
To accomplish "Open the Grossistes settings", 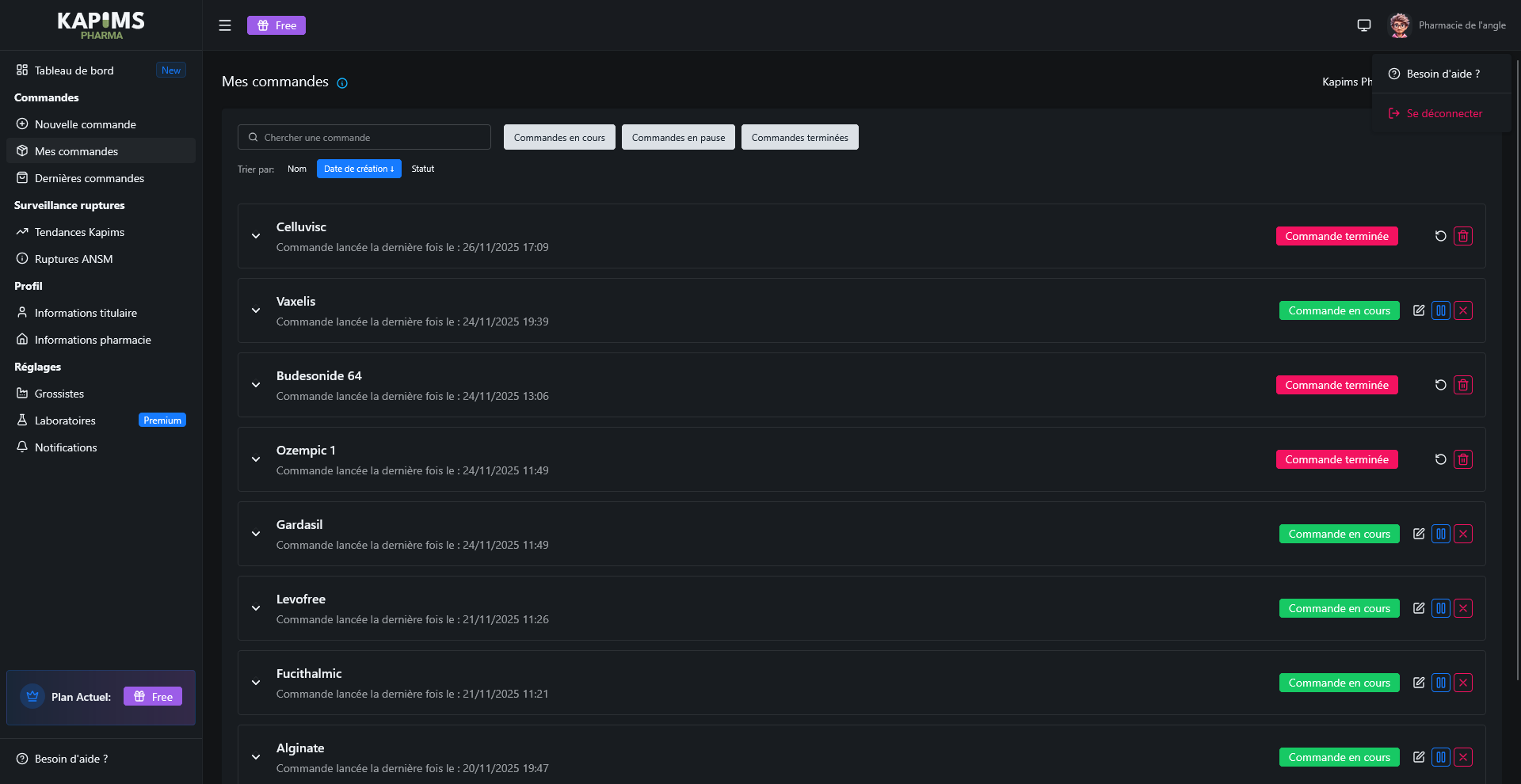I will pos(59,393).
